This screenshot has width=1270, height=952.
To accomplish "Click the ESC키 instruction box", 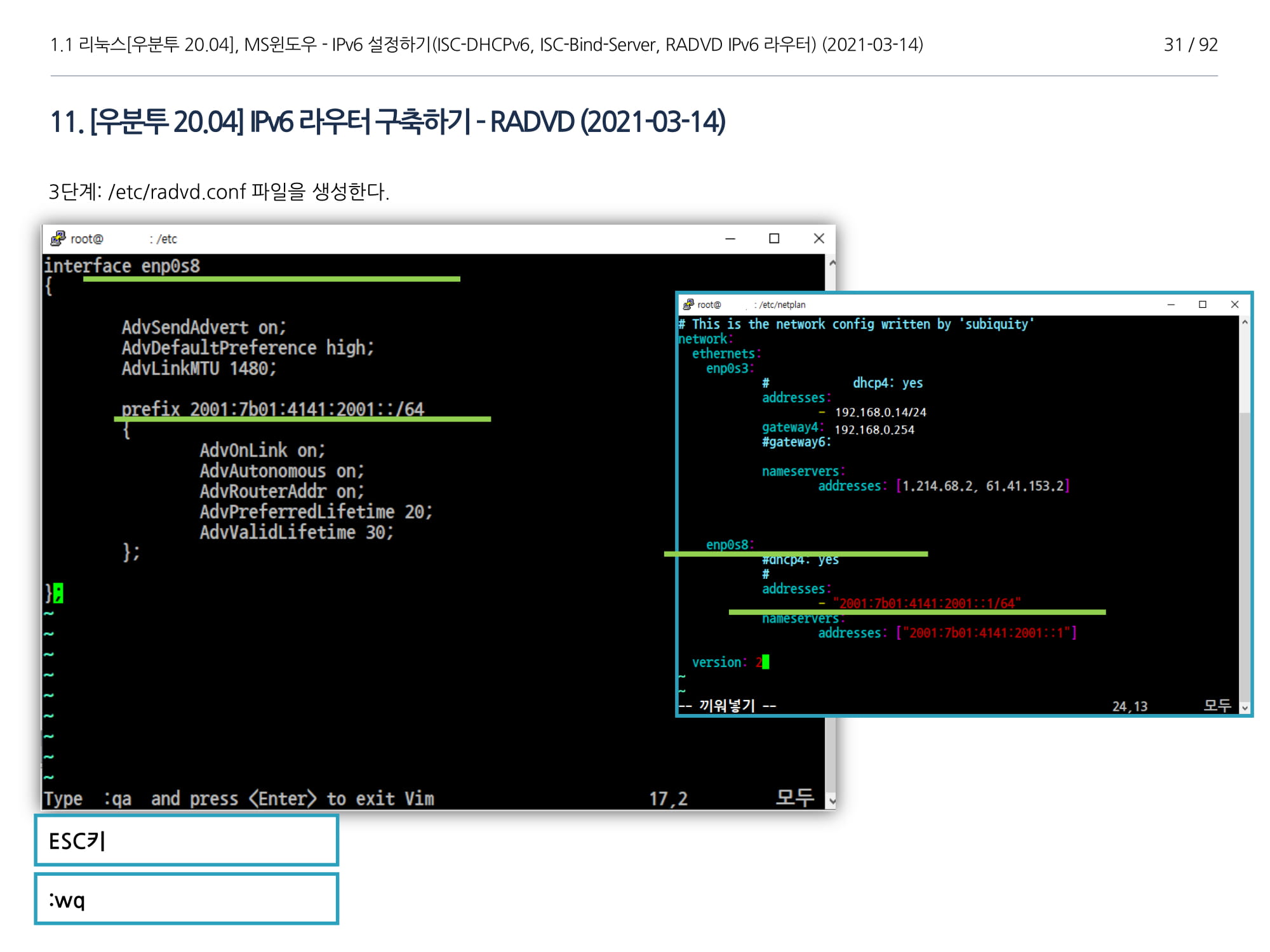I will click(x=186, y=840).
